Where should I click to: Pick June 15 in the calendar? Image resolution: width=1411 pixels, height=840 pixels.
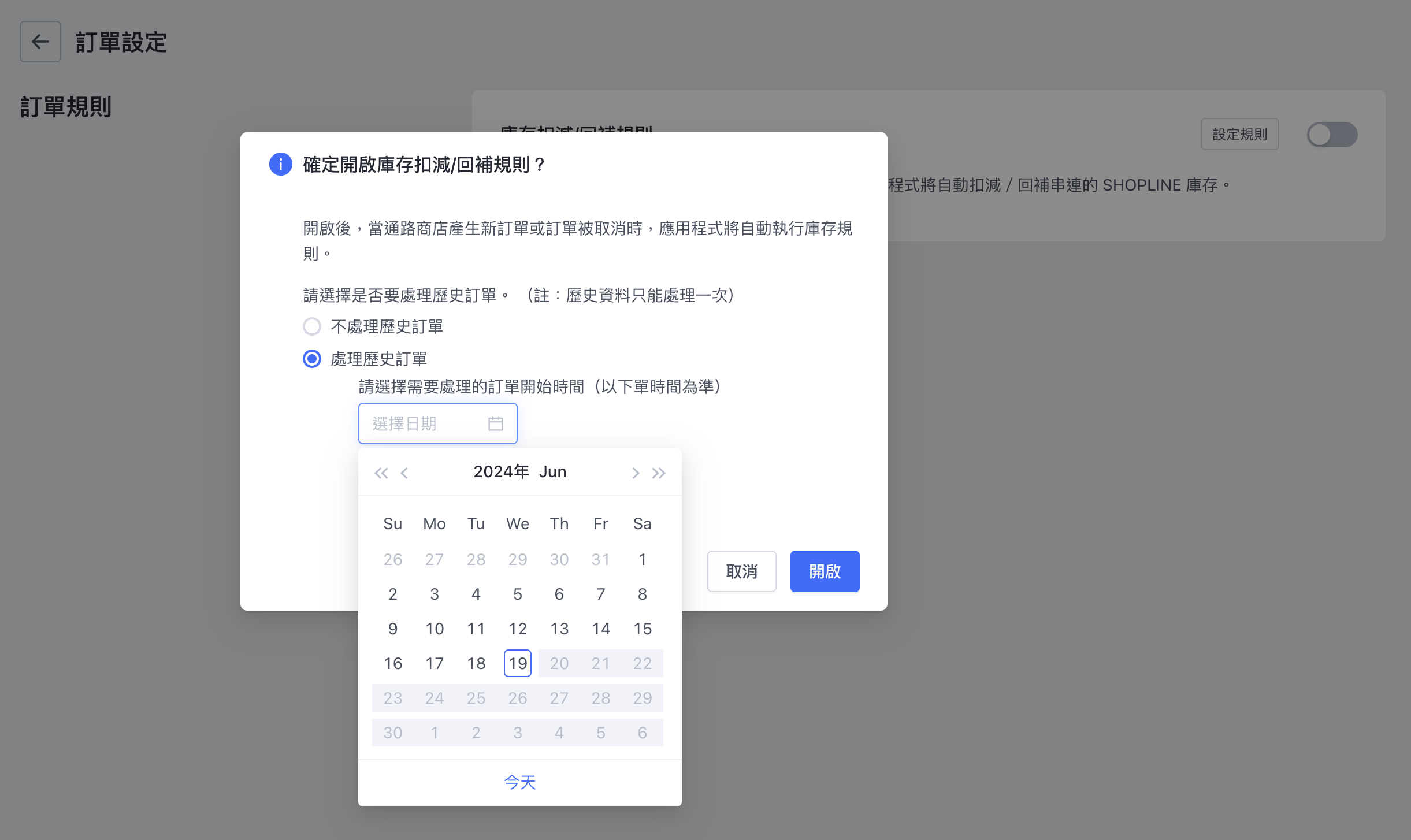pyautogui.click(x=643, y=629)
